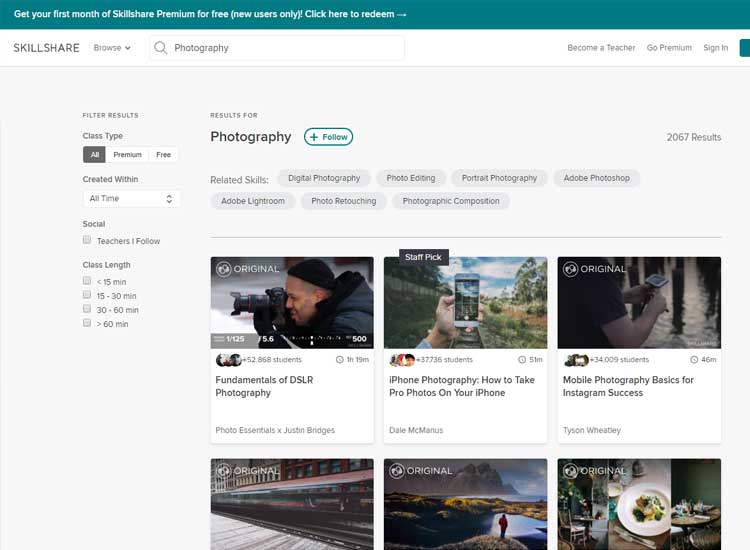Choose Adobe Photoshop related skill

tap(596, 178)
